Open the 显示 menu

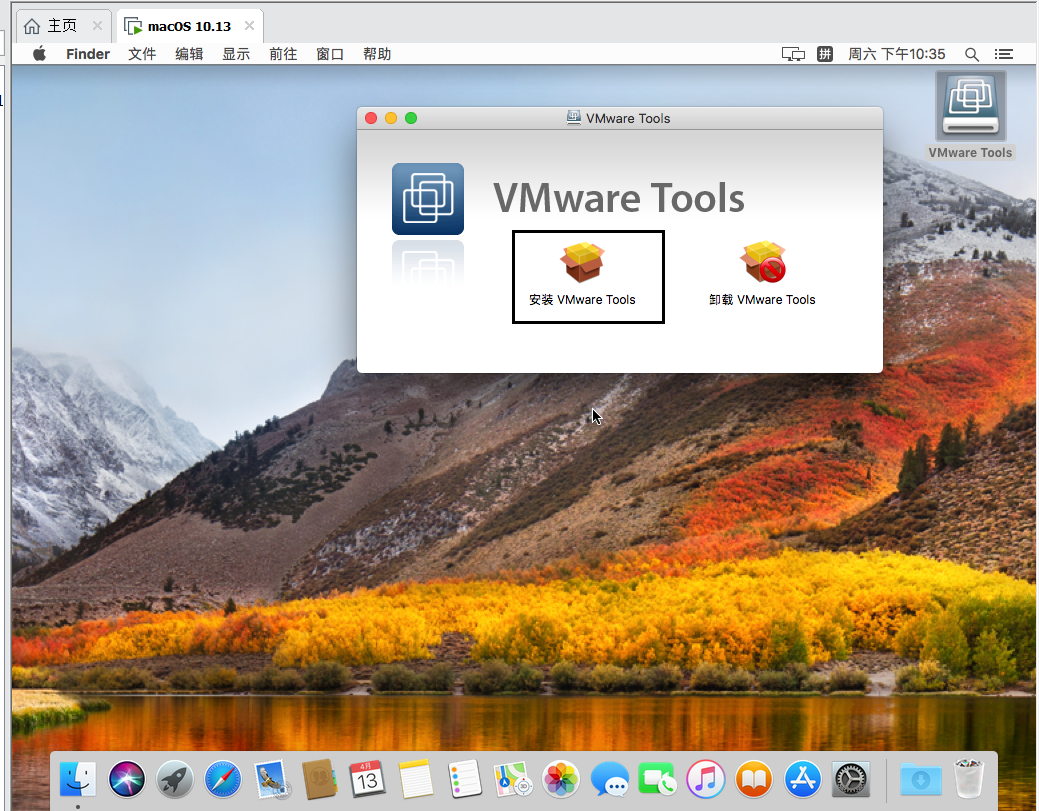[237, 54]
